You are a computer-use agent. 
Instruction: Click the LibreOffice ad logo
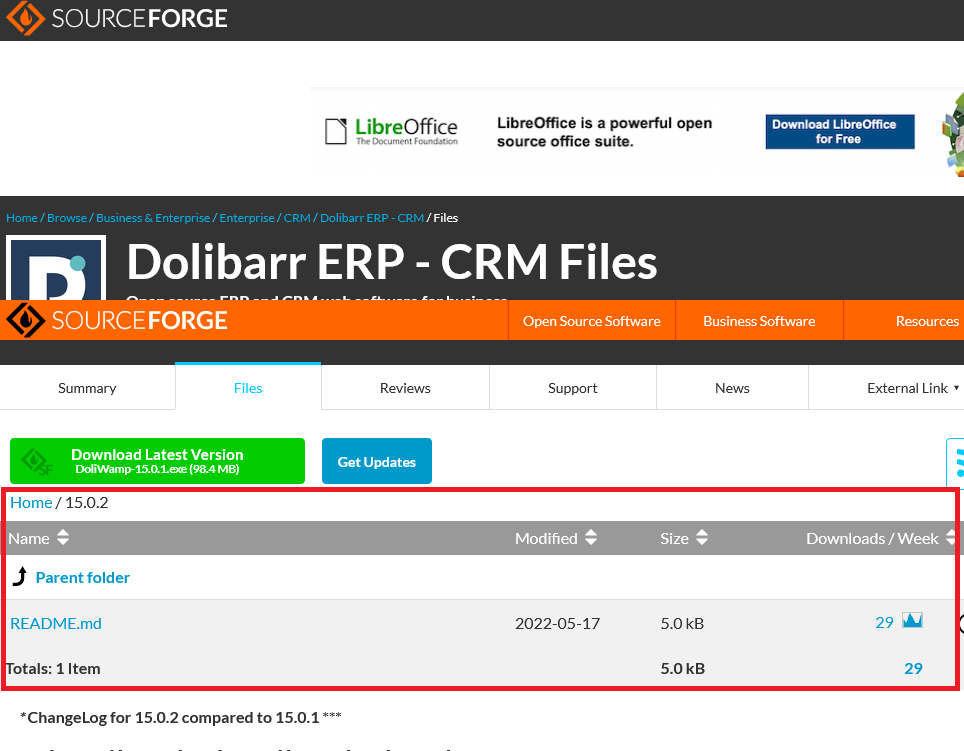pyautogui.click(x=391, y=131)
